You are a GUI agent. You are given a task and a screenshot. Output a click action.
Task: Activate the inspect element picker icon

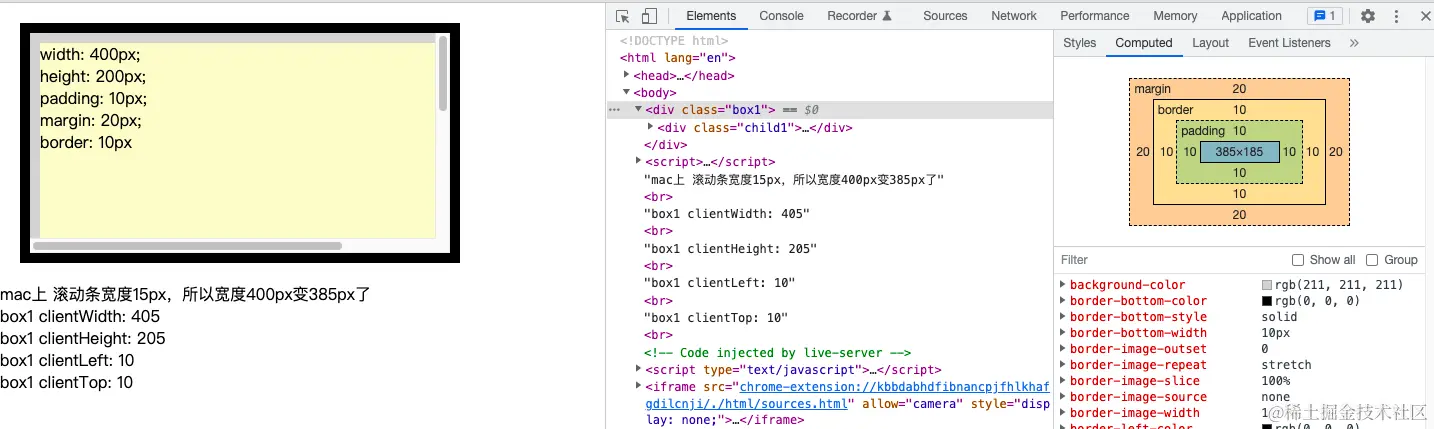623,16
